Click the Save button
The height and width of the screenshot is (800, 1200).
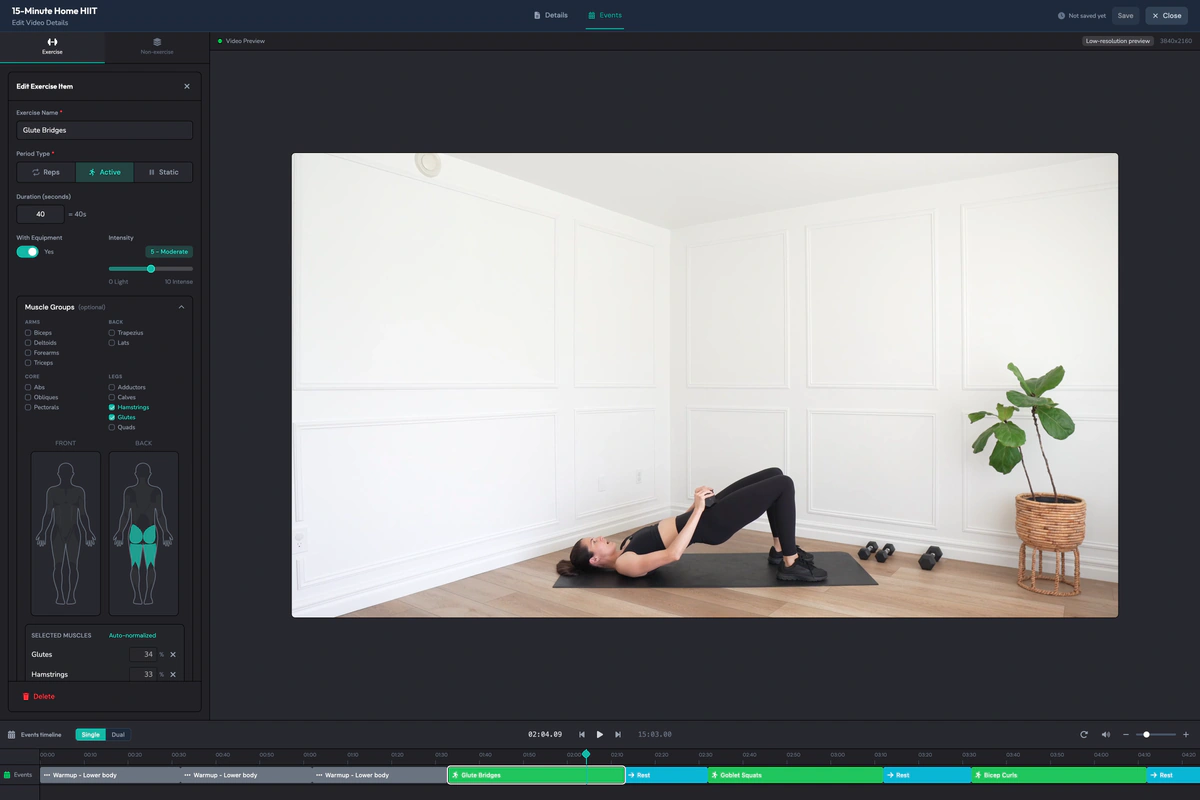pos(1126,16)
